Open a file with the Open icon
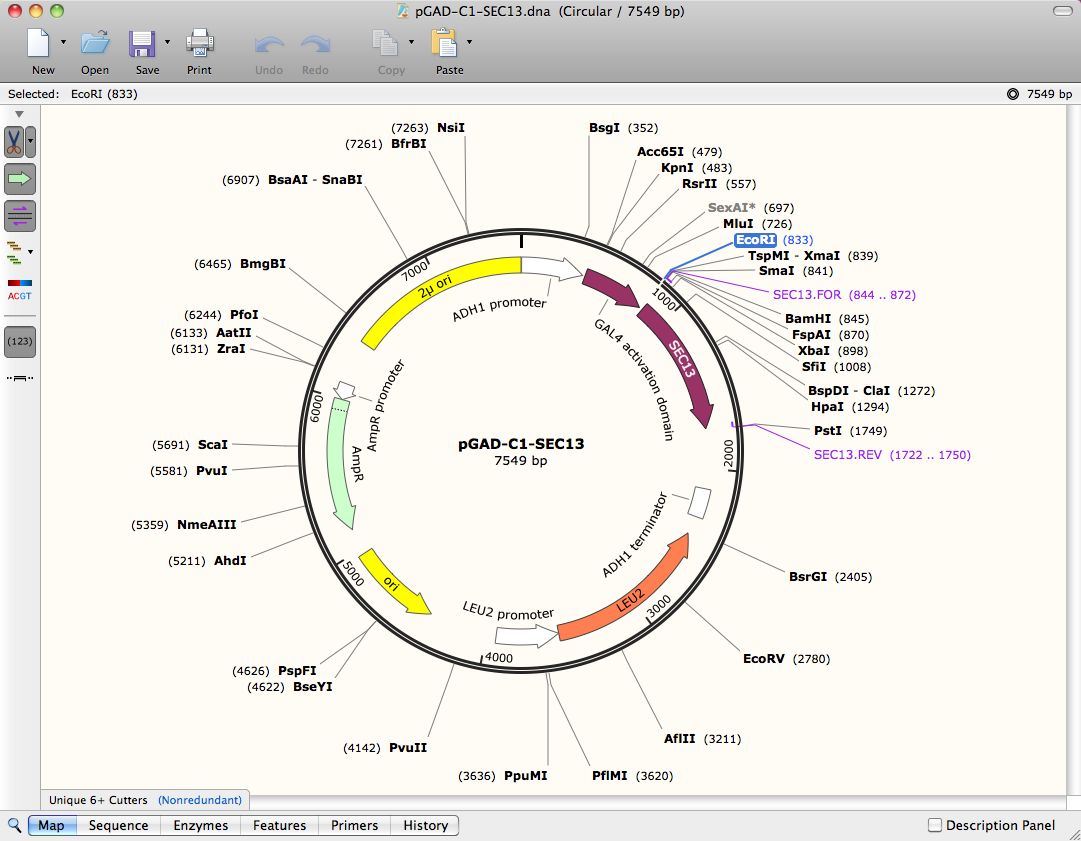This screenshot has width=1081, height=841. [x=95, y=44]
